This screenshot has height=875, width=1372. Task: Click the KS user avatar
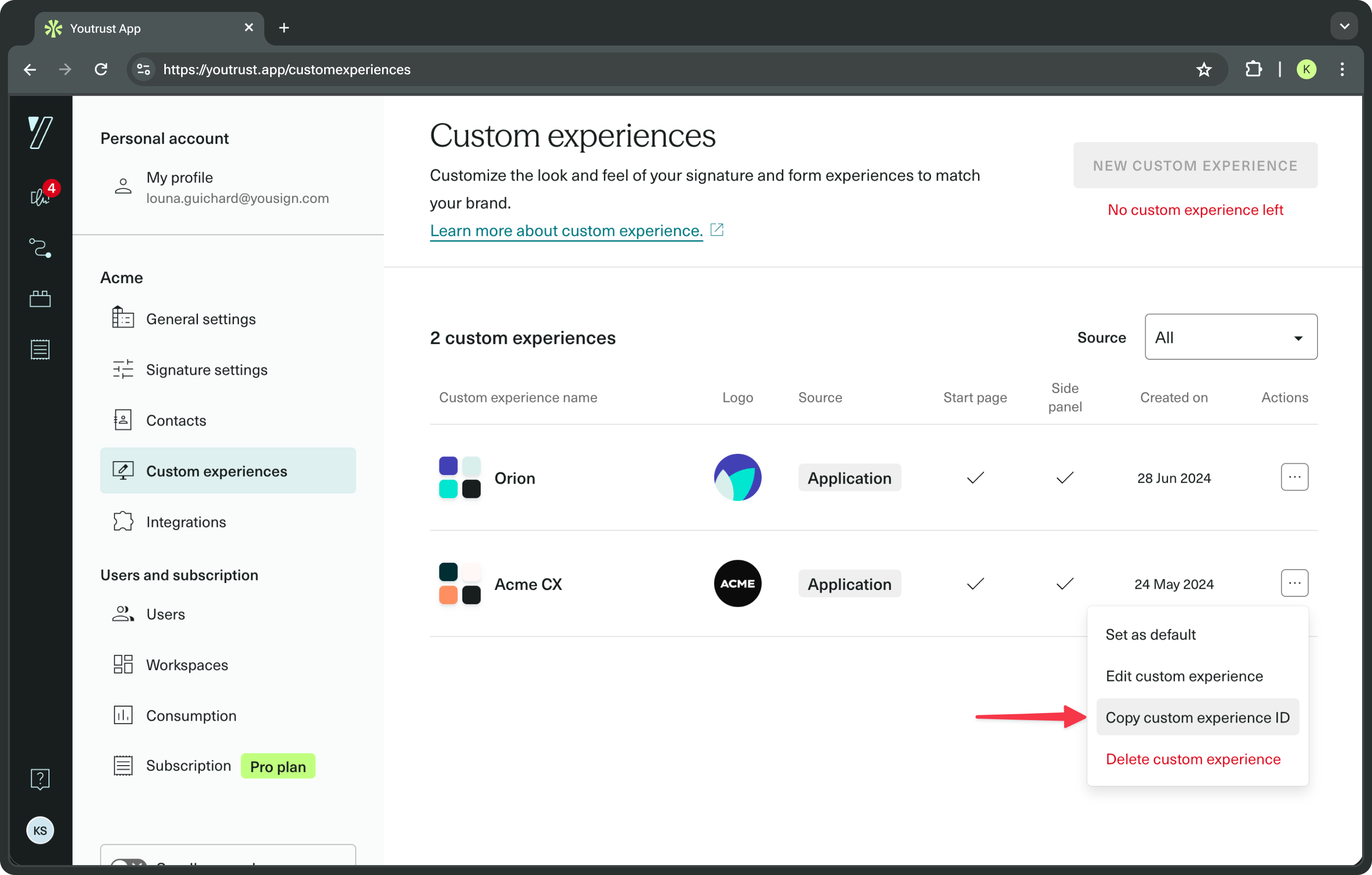[40, 830]
